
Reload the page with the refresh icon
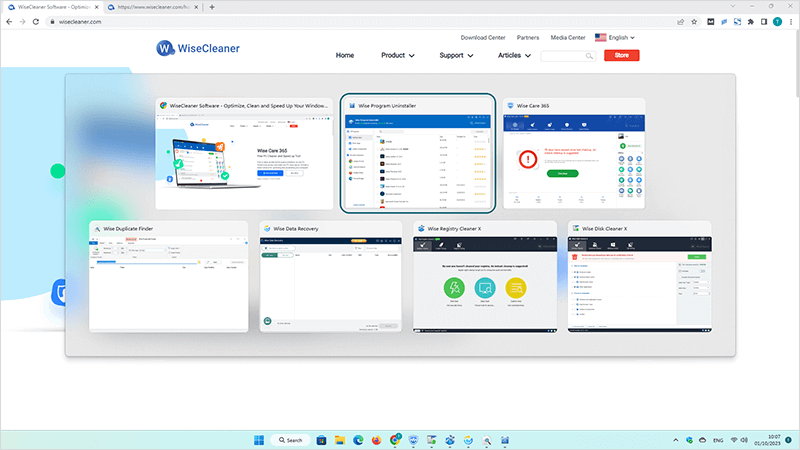click(36, 22)
